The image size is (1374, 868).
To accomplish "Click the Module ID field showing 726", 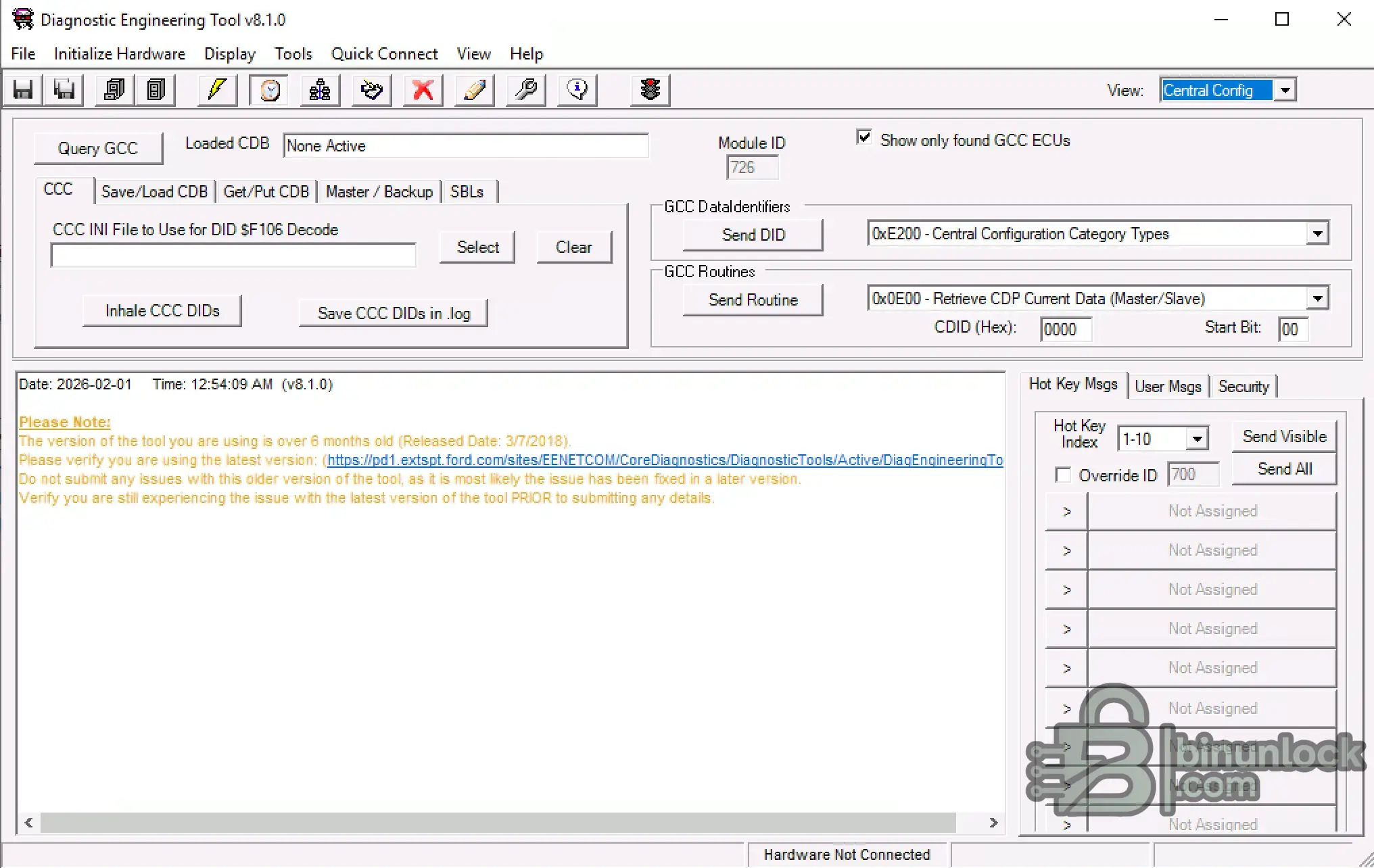I will (x=752, y=168).
